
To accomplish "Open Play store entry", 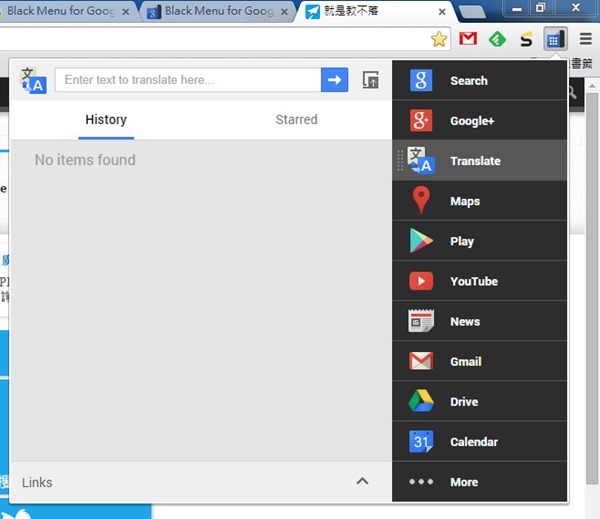I will pyautogui.click(x=479, y=241).
